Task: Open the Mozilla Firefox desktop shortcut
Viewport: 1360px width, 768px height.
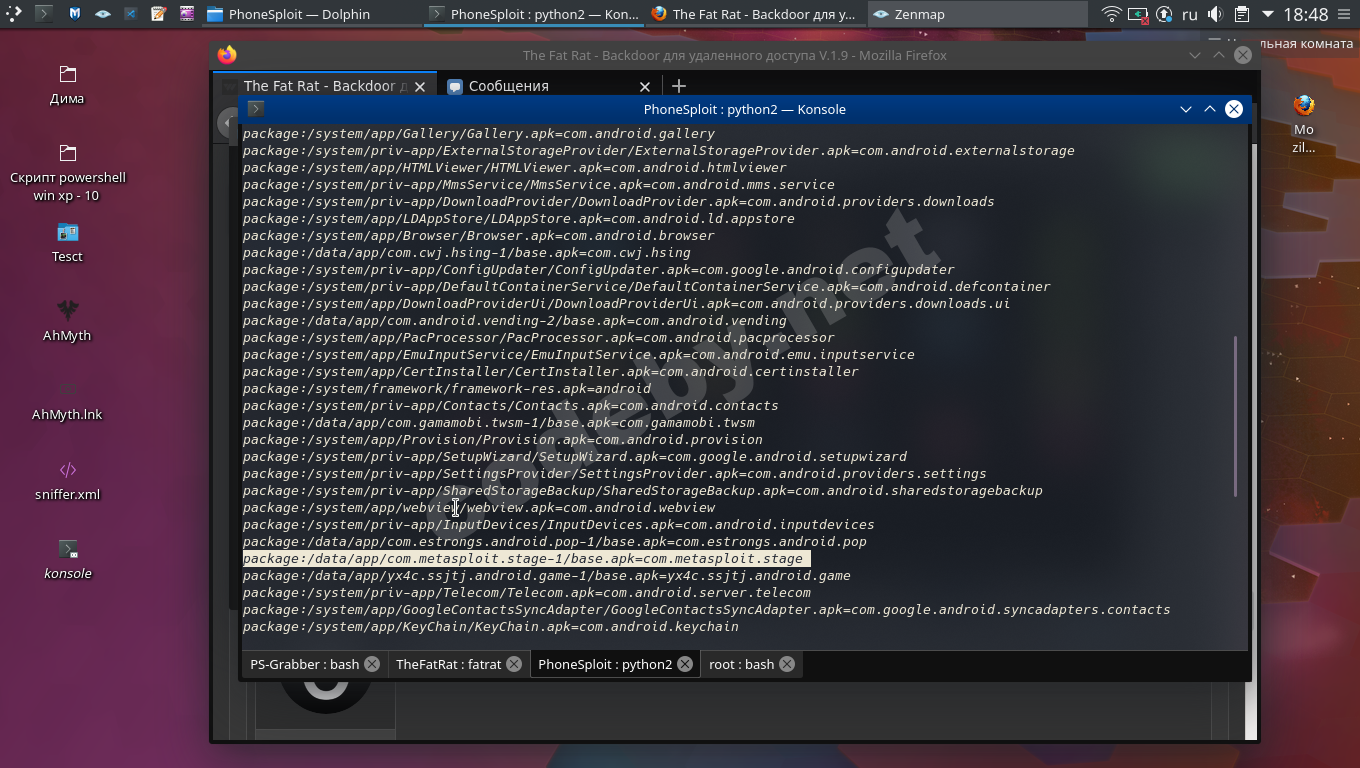Action: (1303, 124)
